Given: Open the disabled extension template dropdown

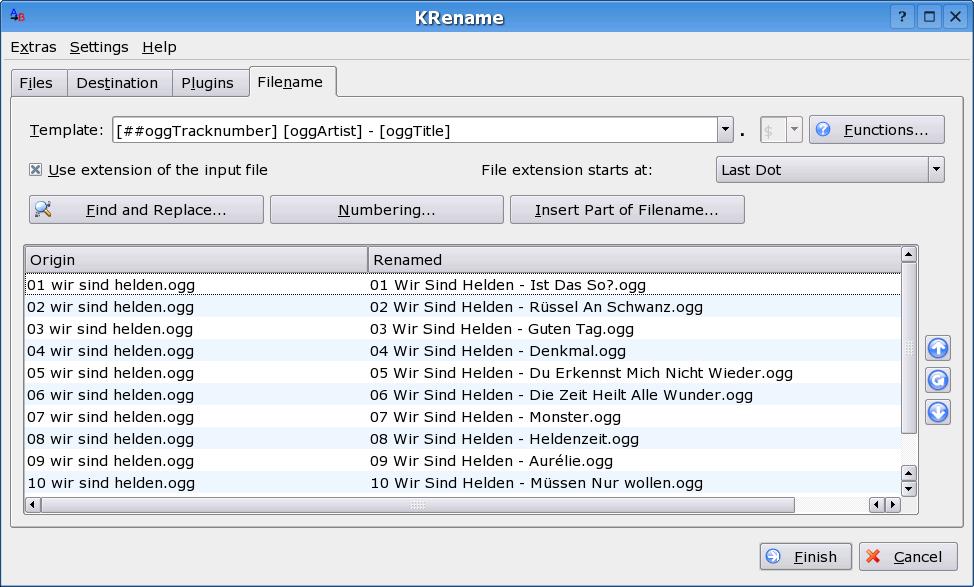Looking at the screenshot, I should pos(781,130).
